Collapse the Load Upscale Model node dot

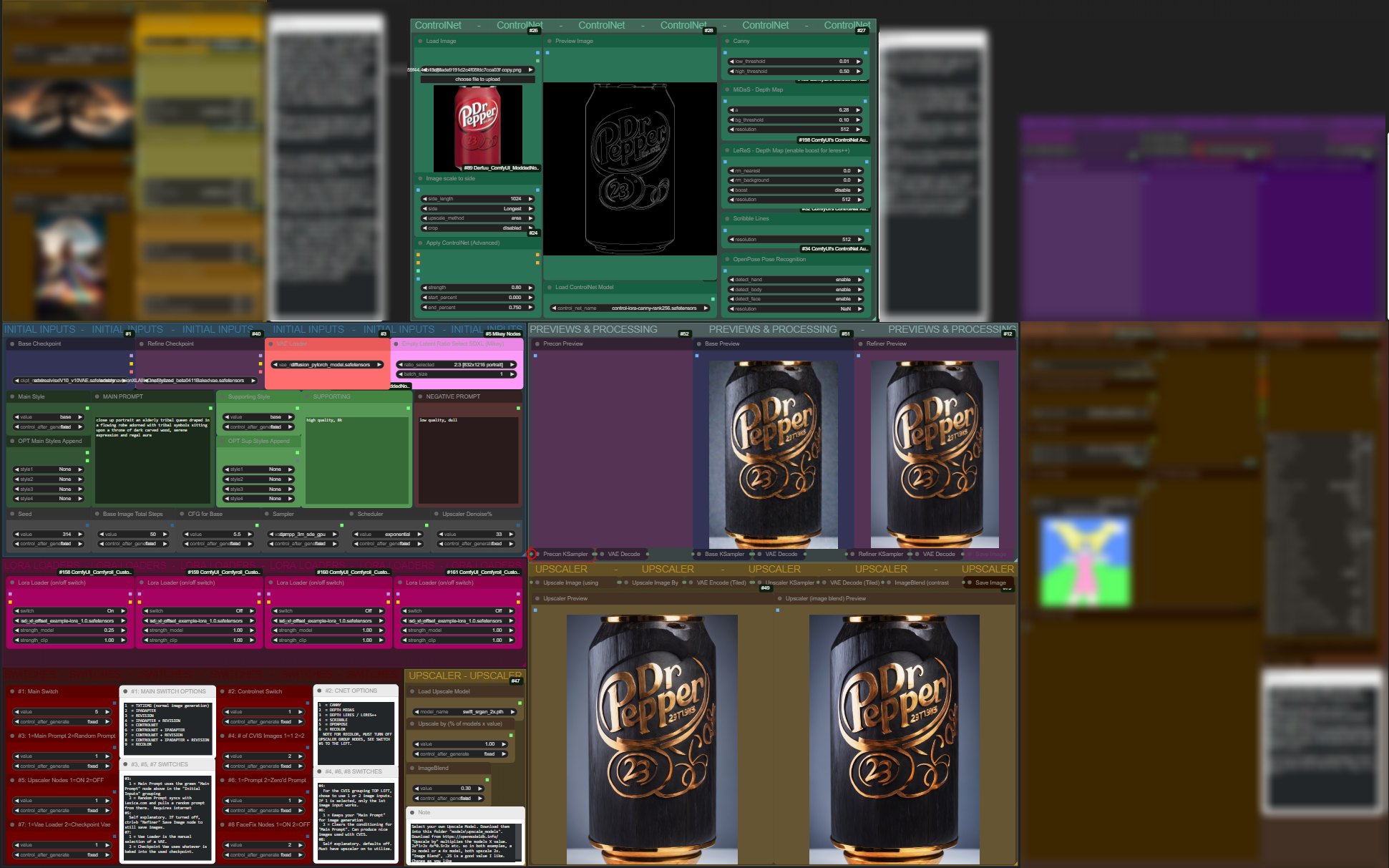tap(412, 692)
